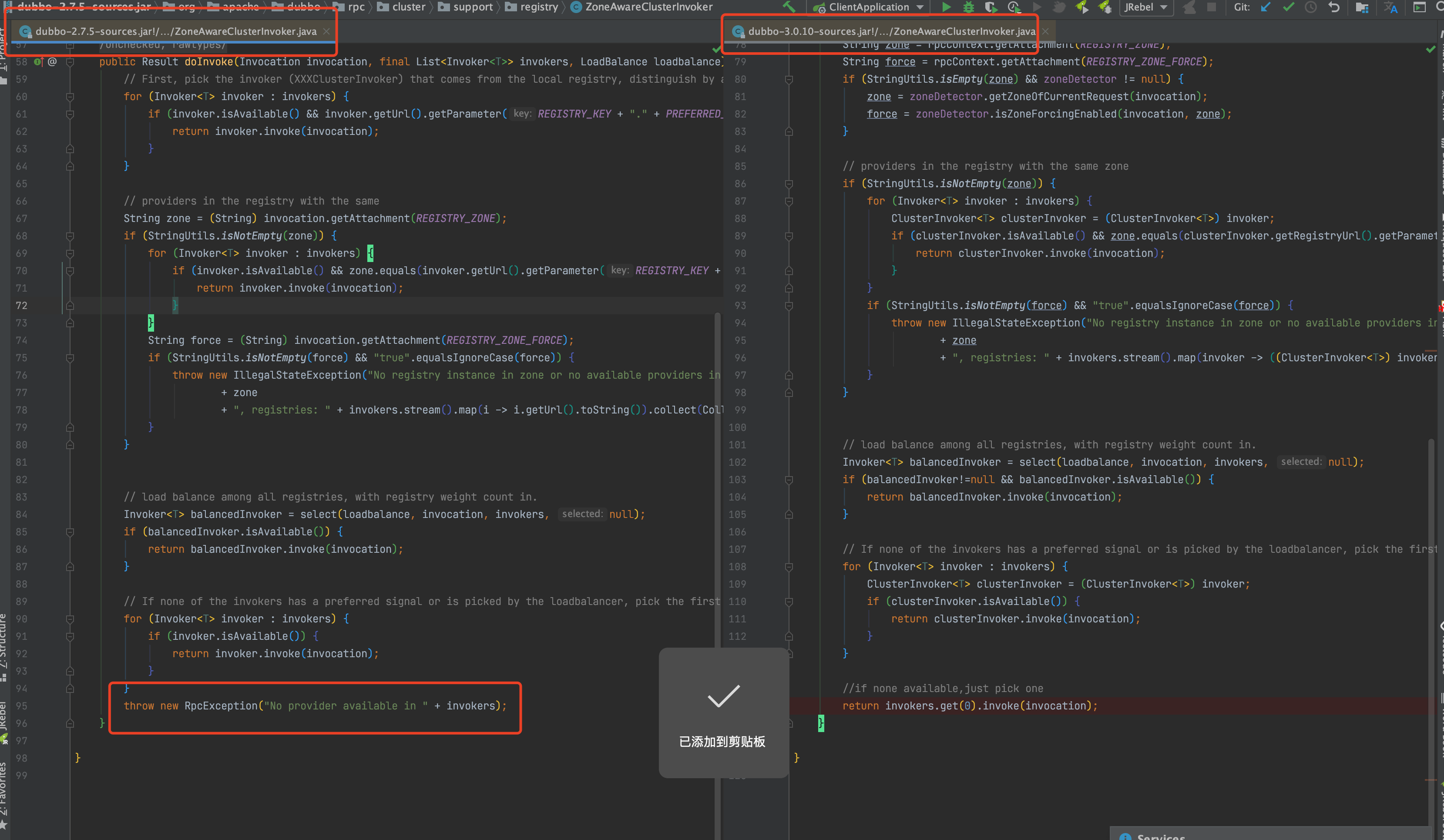Run with JRebel rocket icon
The height and width of the screenshot is (840, 1444).
point(1082,7)
